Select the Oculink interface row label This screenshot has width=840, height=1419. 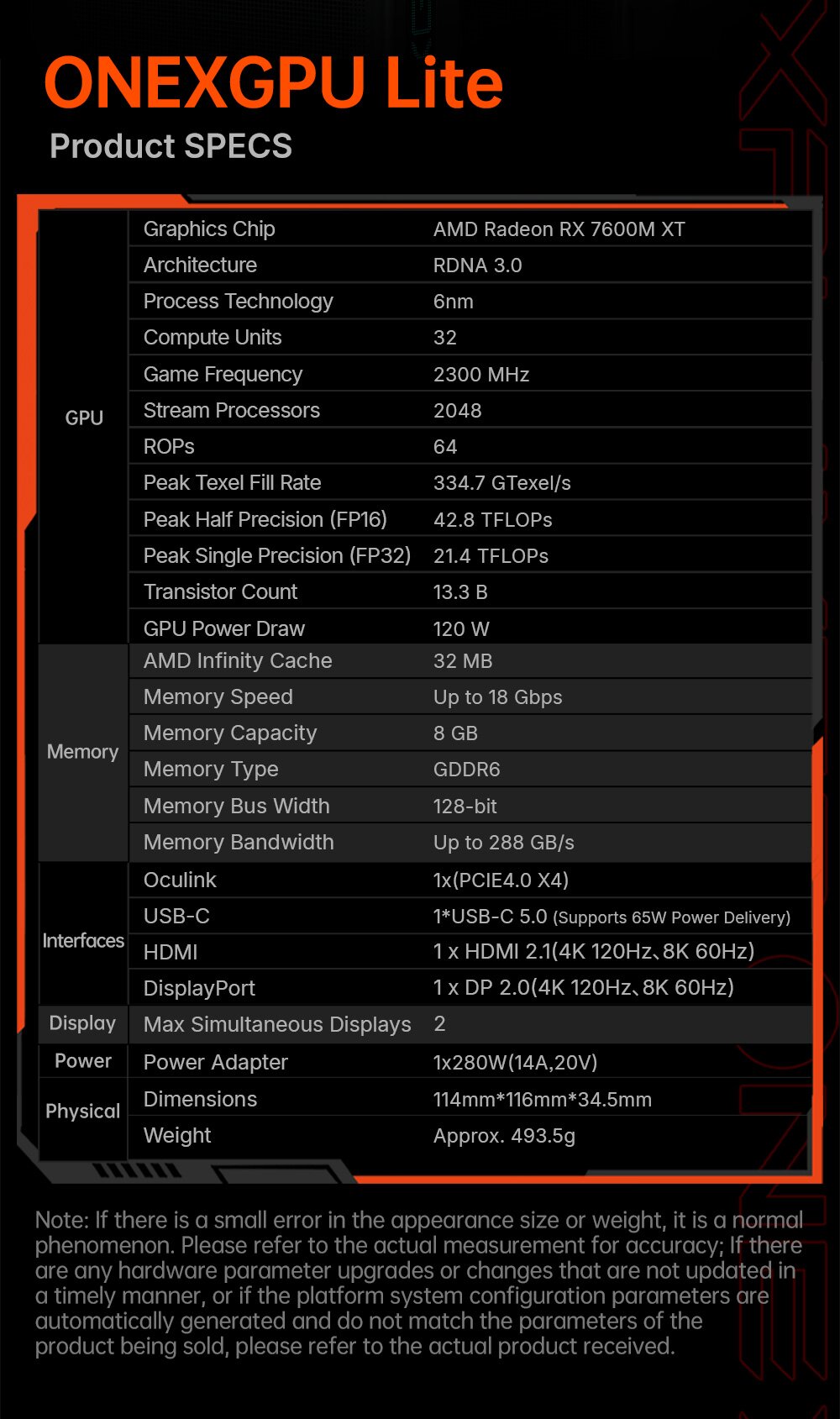tap(180, 880)
